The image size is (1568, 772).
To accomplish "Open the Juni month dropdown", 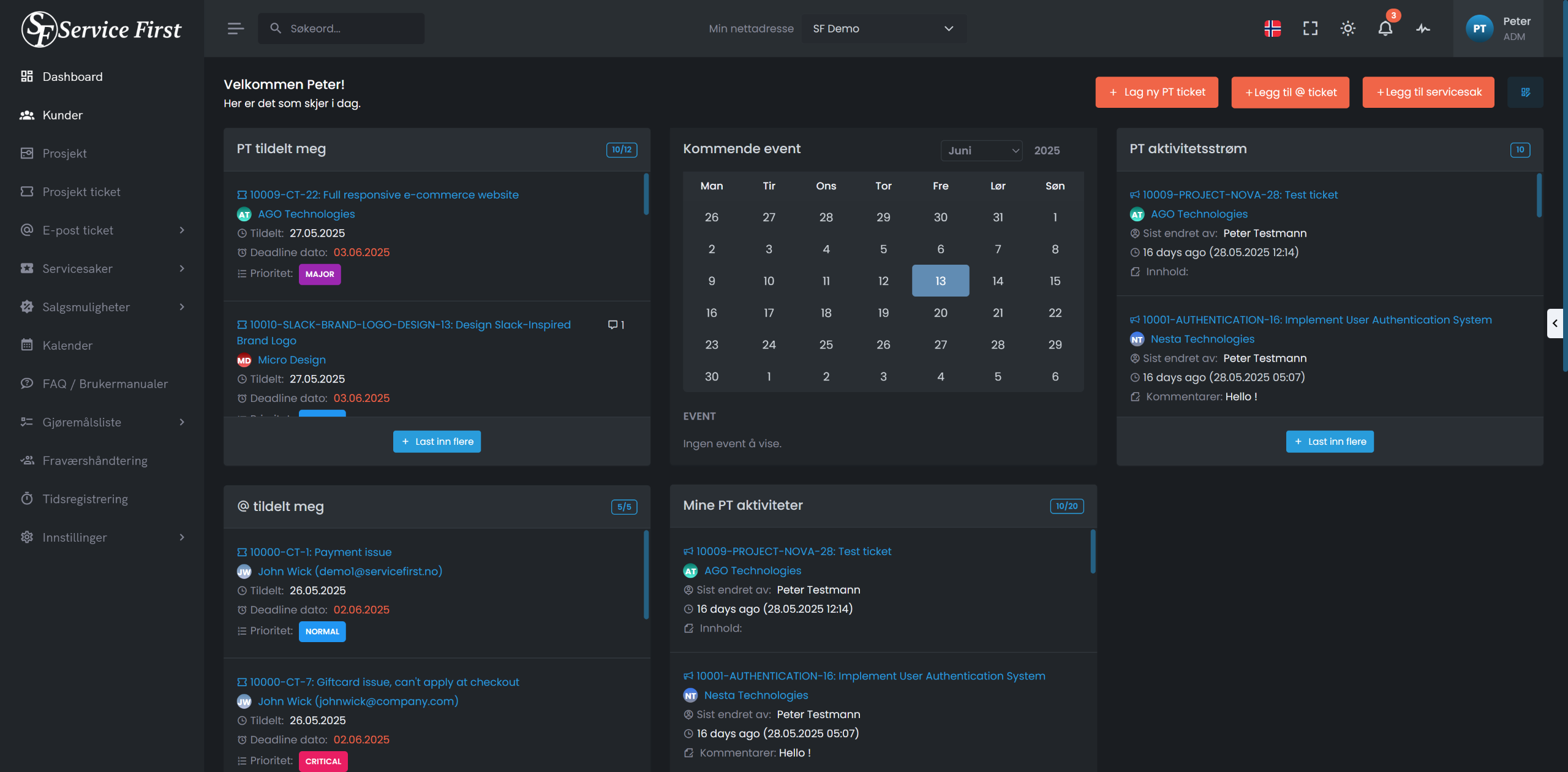I will coord(981,150).
